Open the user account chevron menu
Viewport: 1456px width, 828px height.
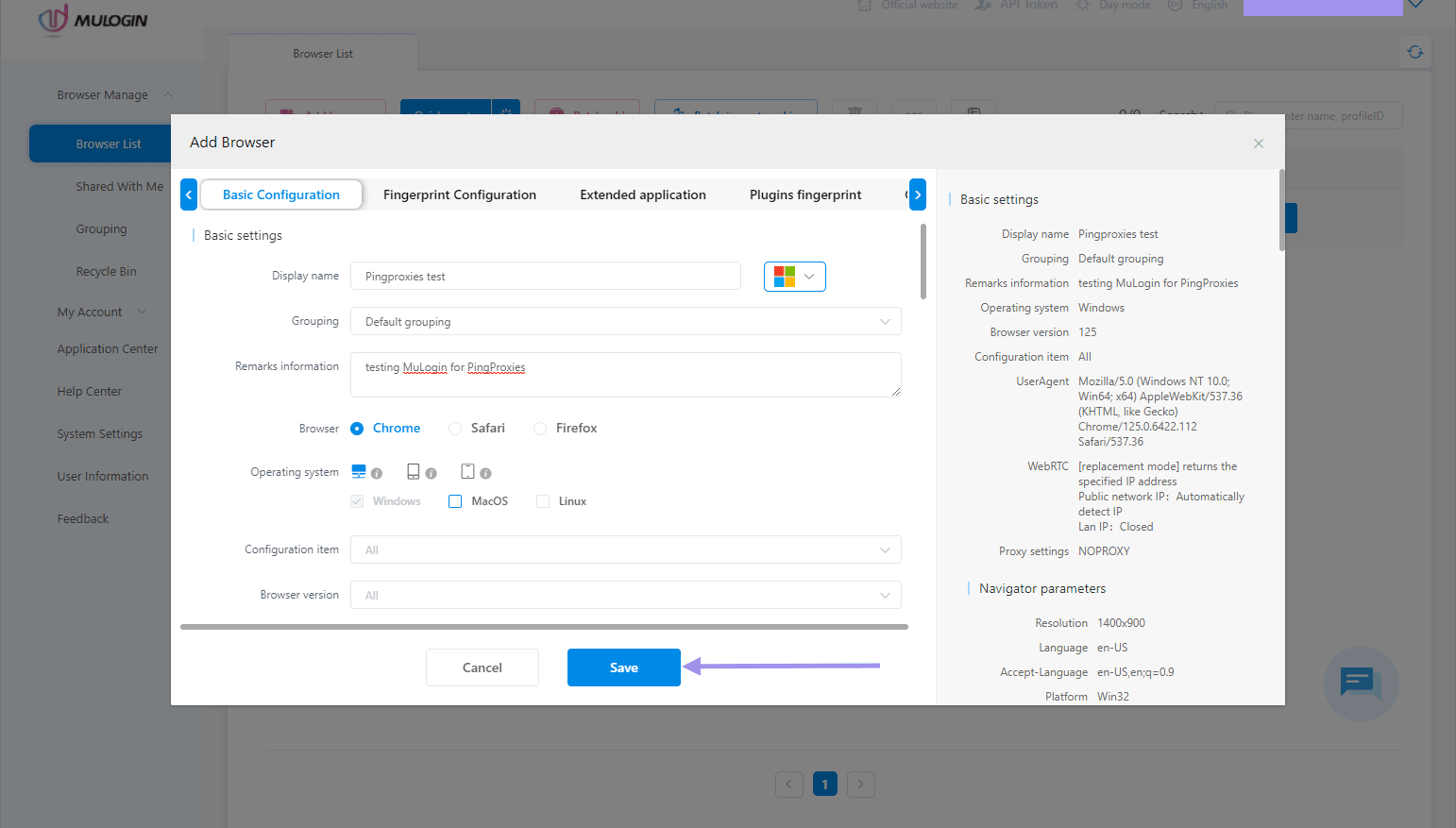coord(1414,5)
